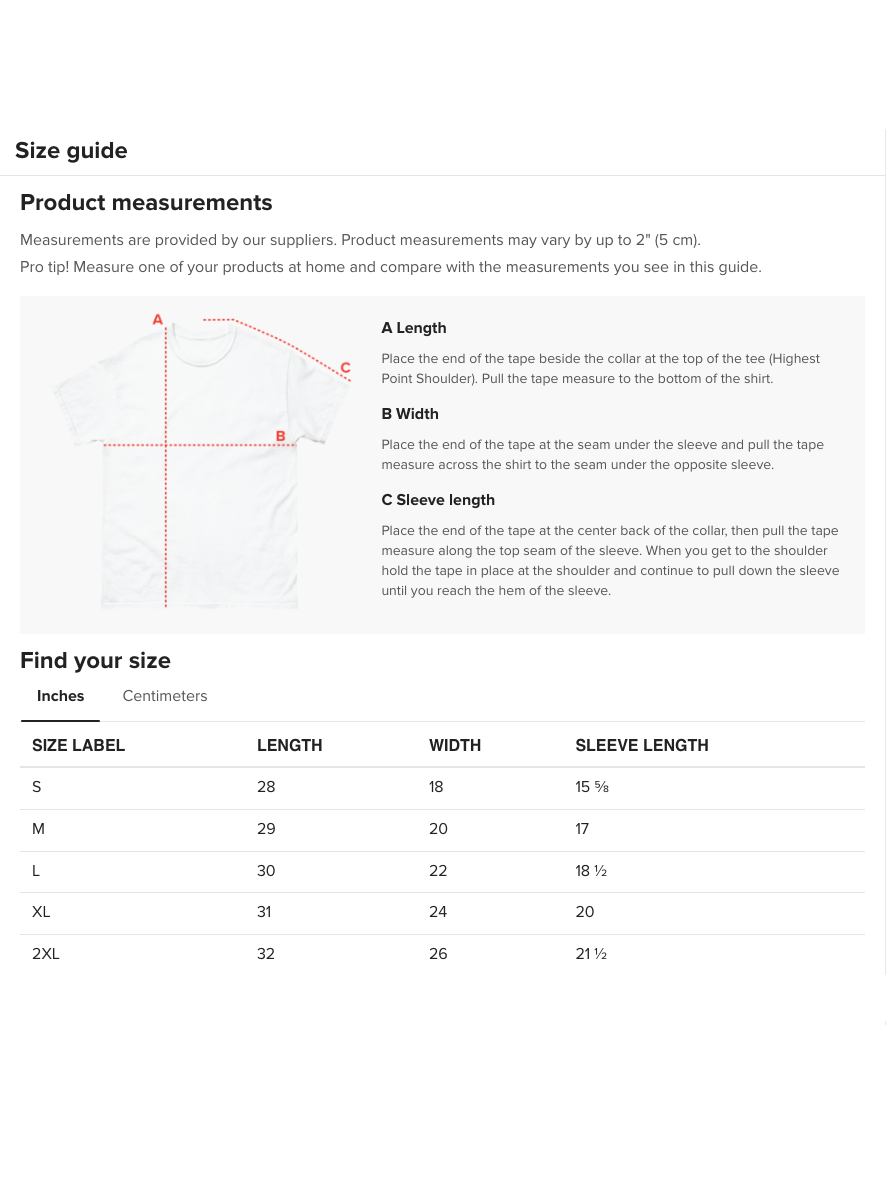This screenshot has width=886, height=1200.
Task: Click the SIZE LABEL column header
Action: click(79, 745)
